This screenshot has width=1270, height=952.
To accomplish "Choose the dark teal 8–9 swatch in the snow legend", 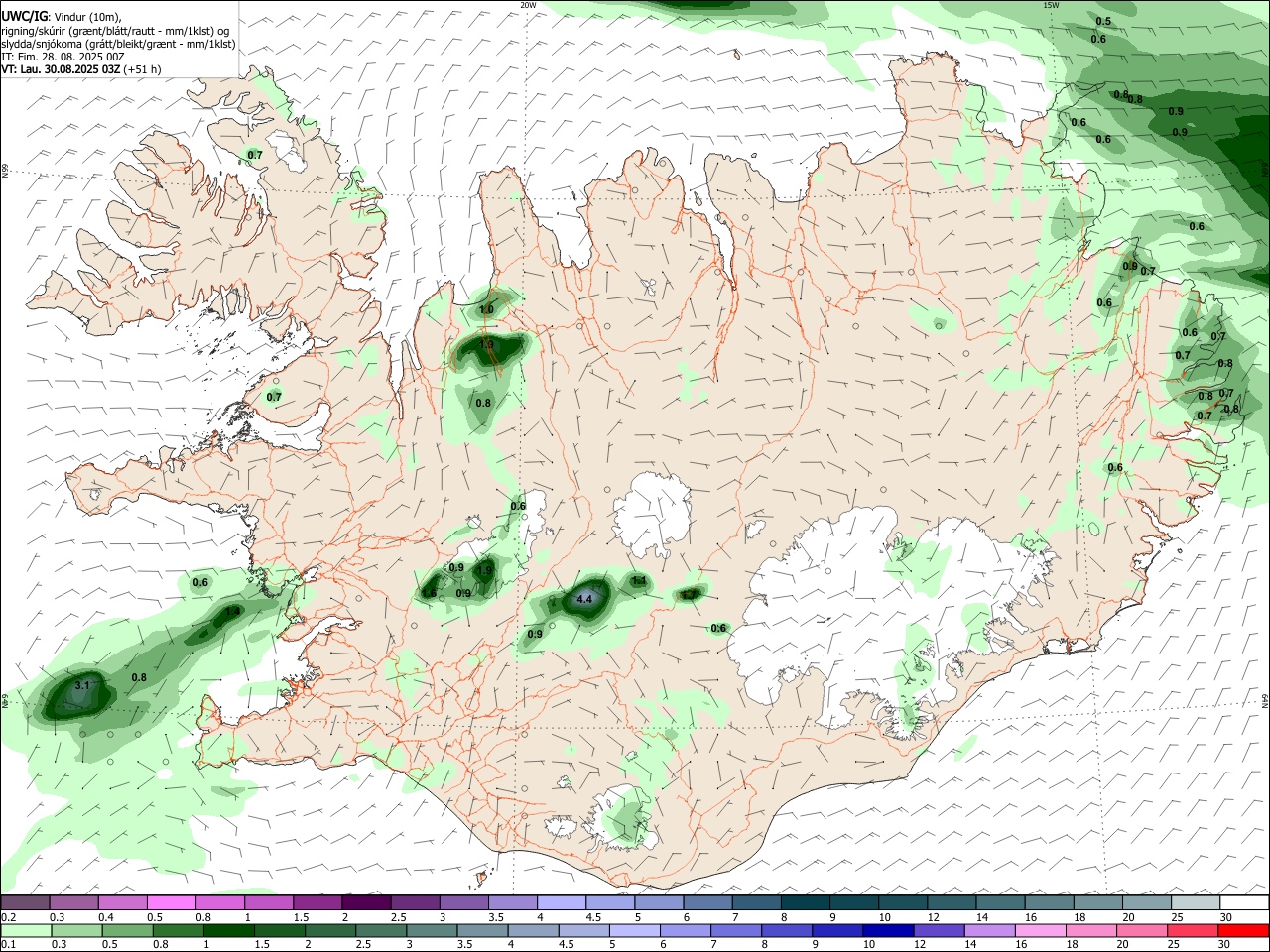I will (x=804, y=903).
